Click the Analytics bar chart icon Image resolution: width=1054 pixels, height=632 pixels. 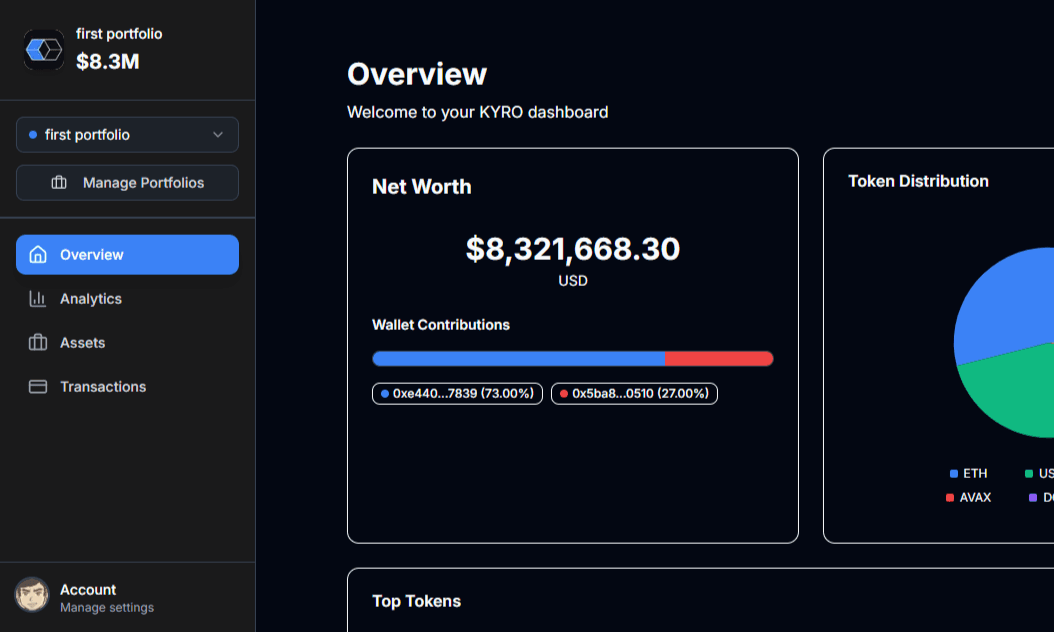tap(38, 299)
